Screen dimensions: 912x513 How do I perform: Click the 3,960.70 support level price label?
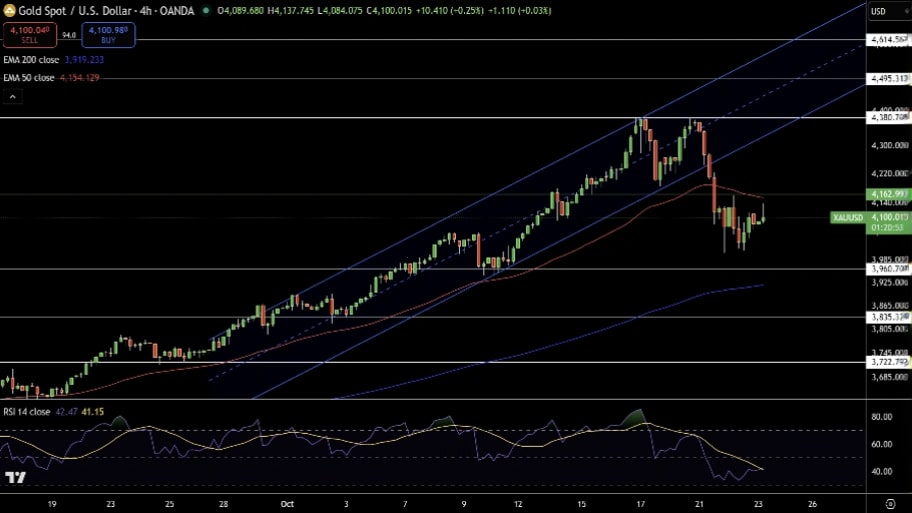click(x=888, y=269)
